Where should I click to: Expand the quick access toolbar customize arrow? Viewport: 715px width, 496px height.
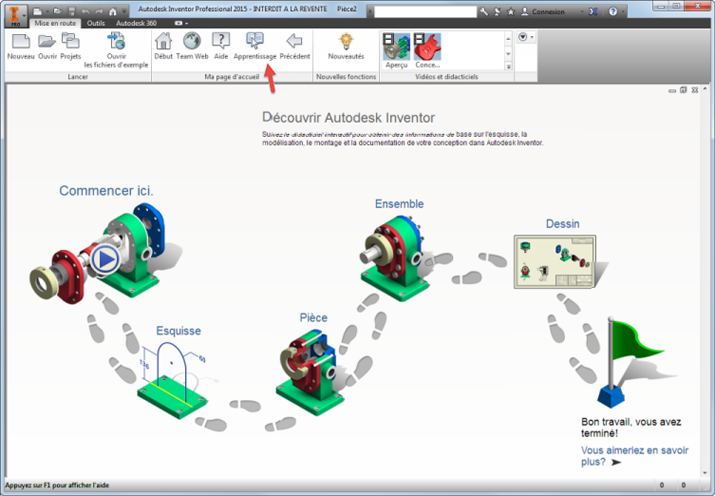tap(124, 12)
